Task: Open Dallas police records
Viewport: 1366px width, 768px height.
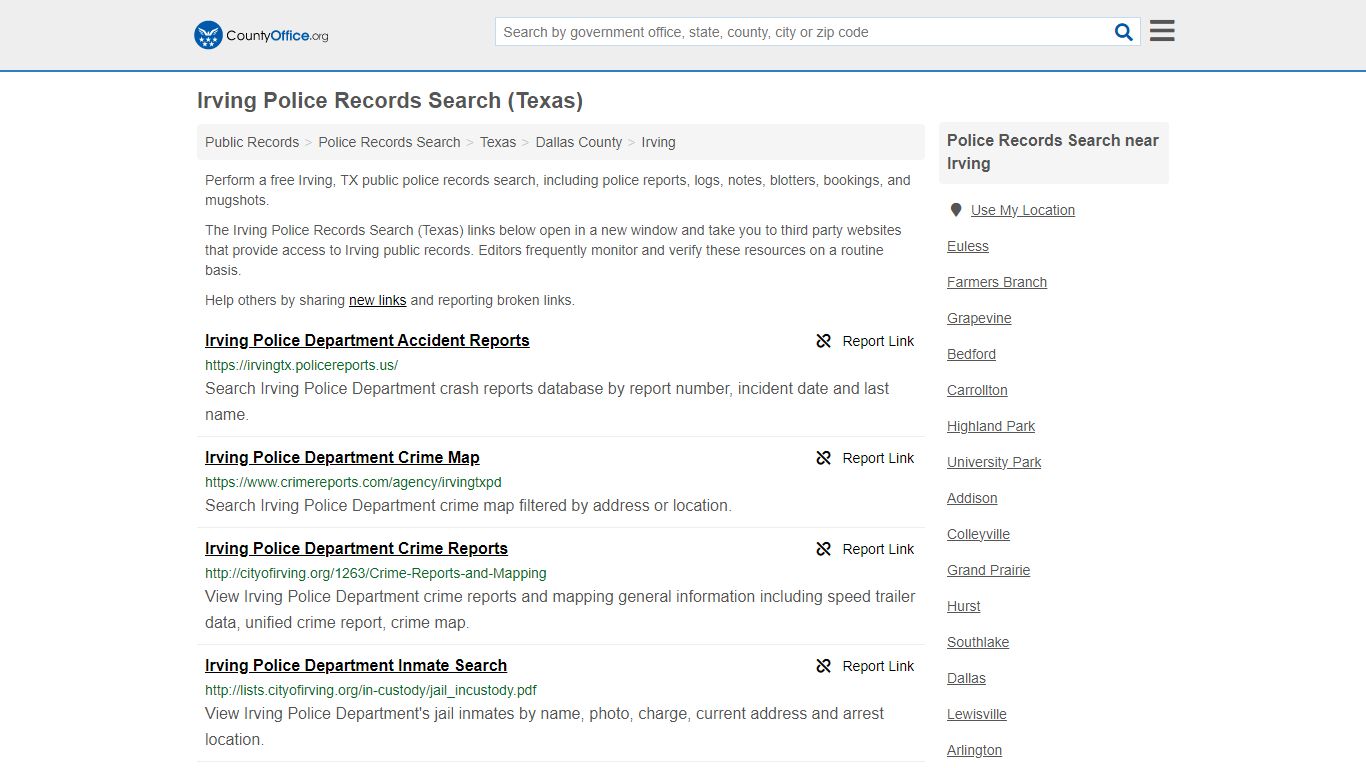Action: coord(966,678)
